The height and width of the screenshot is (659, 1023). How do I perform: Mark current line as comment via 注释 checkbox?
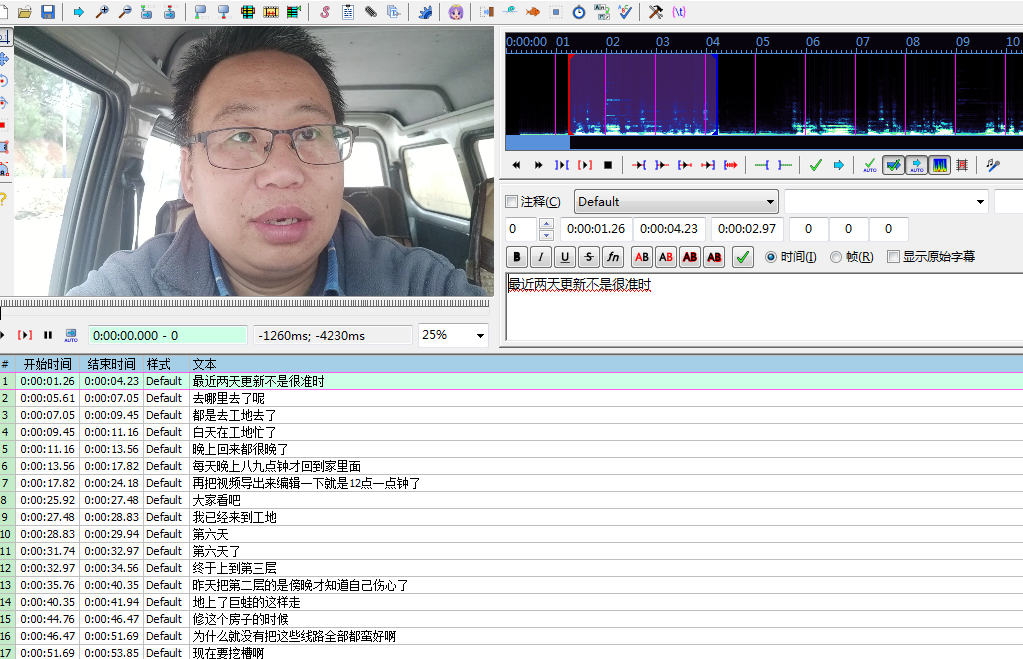(x=510, y=201)
